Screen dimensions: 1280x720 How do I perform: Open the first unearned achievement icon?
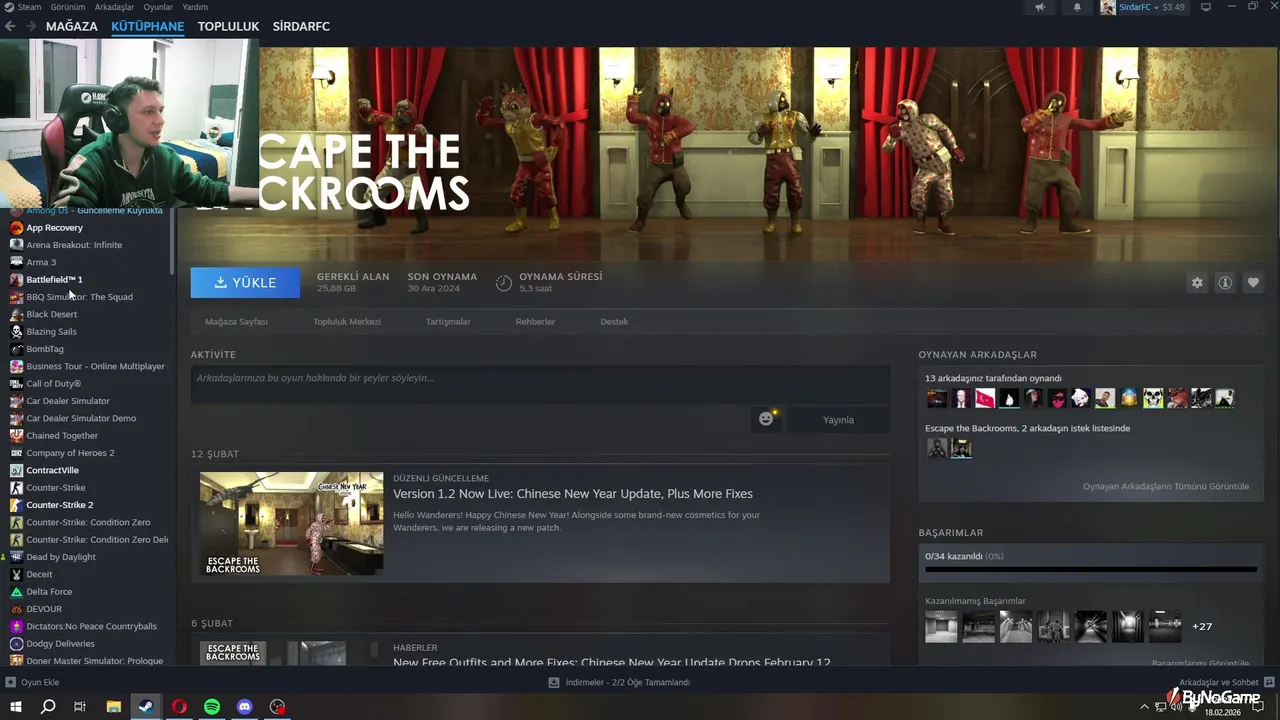click(941, 626)
